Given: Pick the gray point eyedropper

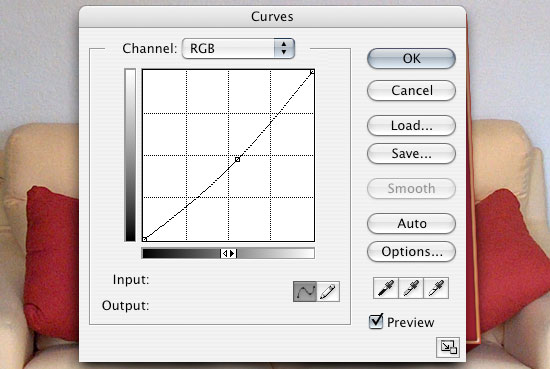Looking at the screenshot, I should point(411,288).
